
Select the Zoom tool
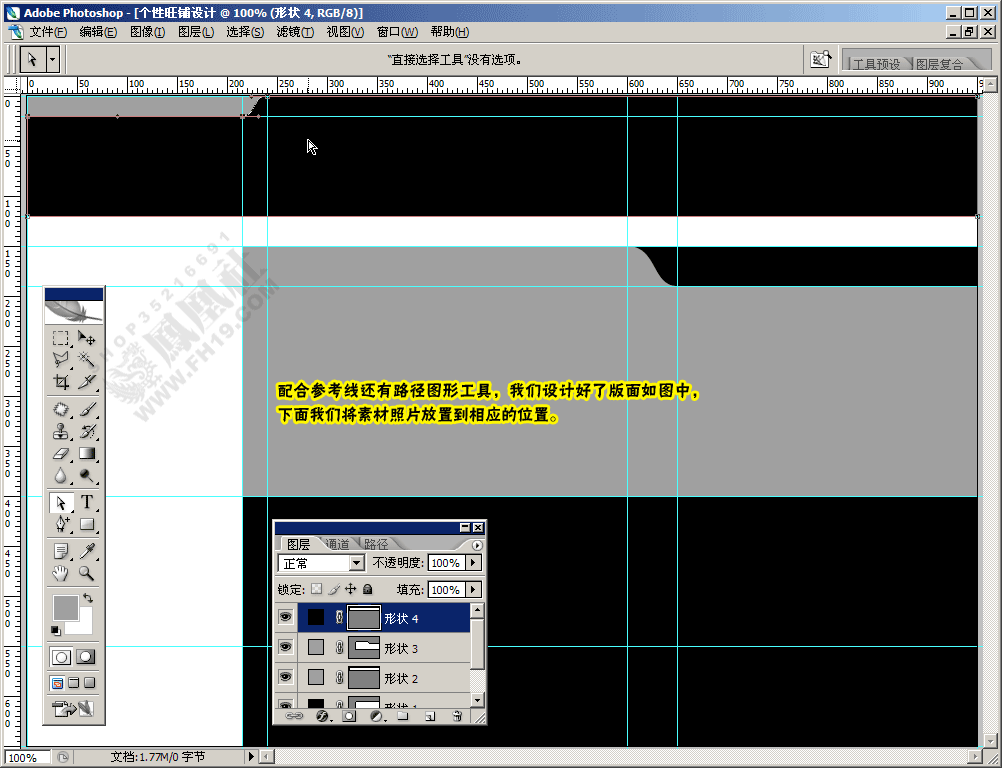pos(86,573)
